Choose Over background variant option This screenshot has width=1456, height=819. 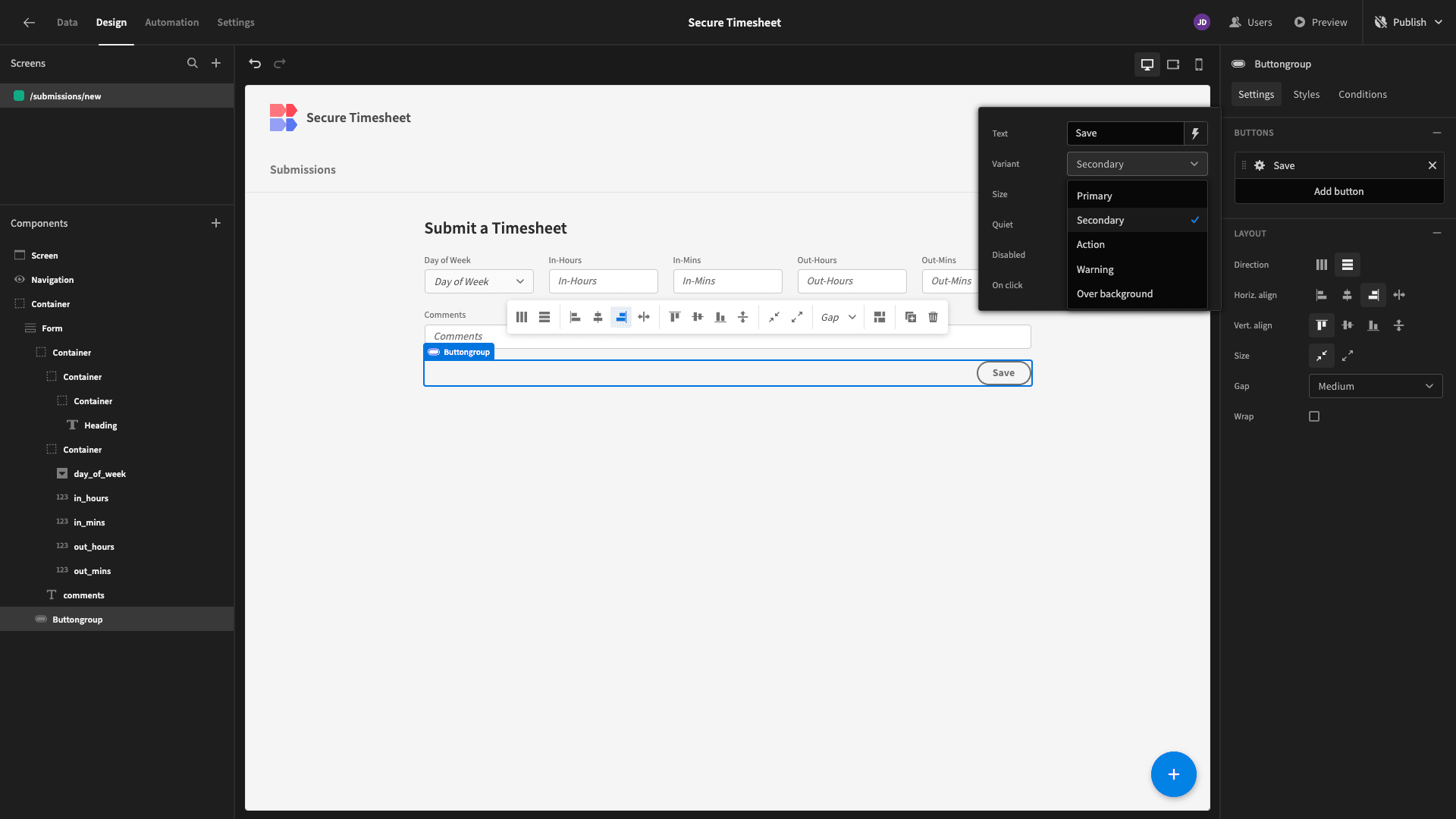pyautogui.click(x=1137, y=293)
